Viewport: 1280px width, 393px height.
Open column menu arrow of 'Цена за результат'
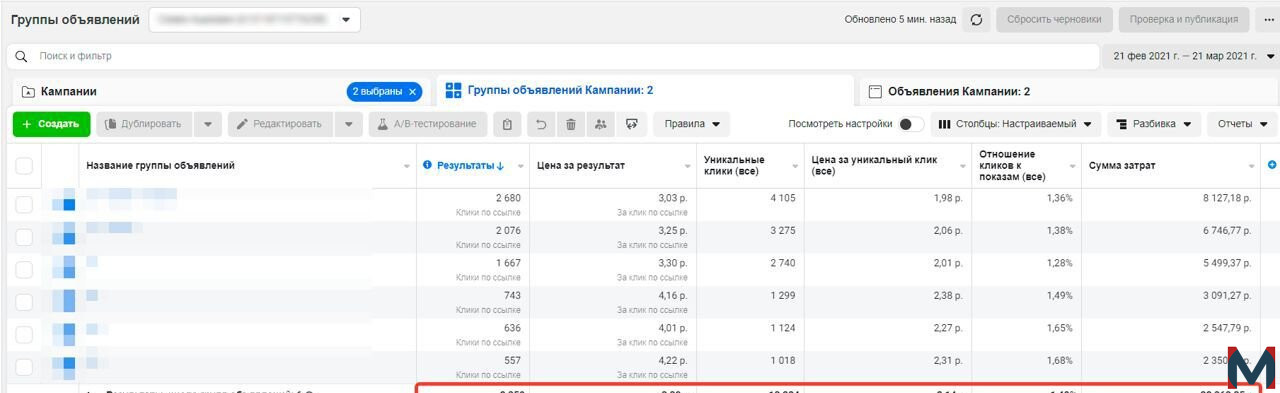point(687,166)
